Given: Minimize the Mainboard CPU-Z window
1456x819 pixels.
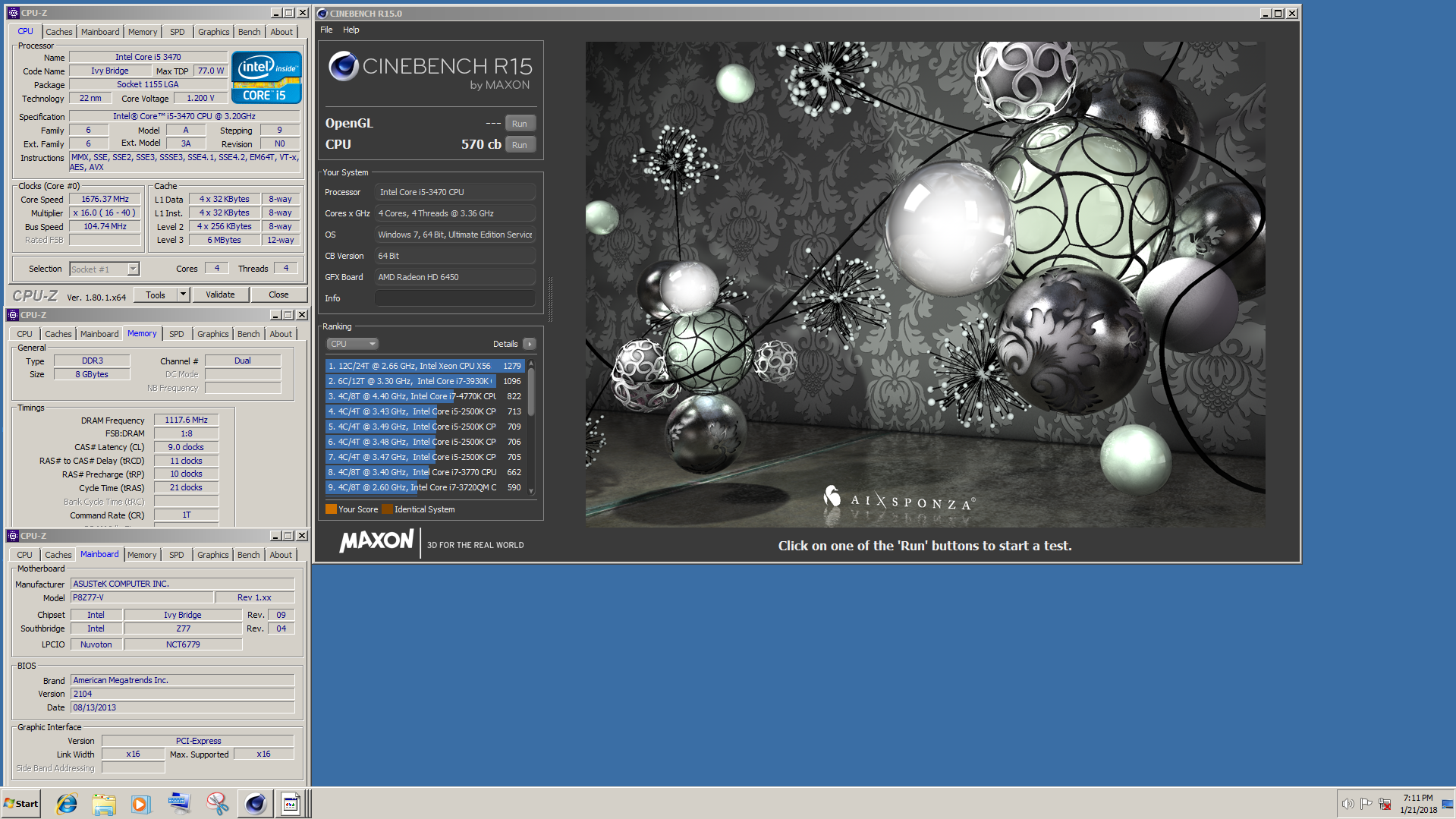Looking at the screenshot, I should click(275, 536).
